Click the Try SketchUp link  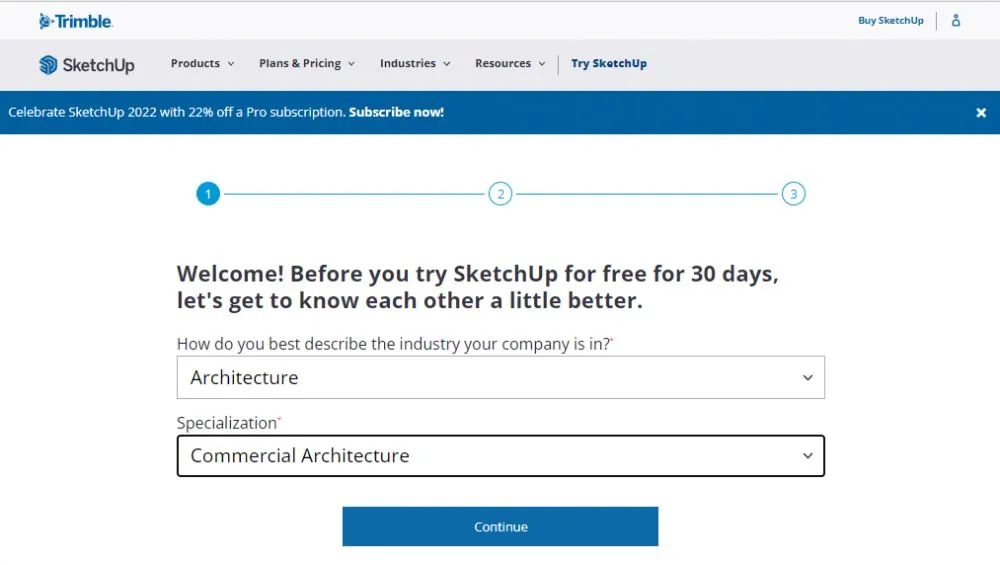[x=609, y=64]
